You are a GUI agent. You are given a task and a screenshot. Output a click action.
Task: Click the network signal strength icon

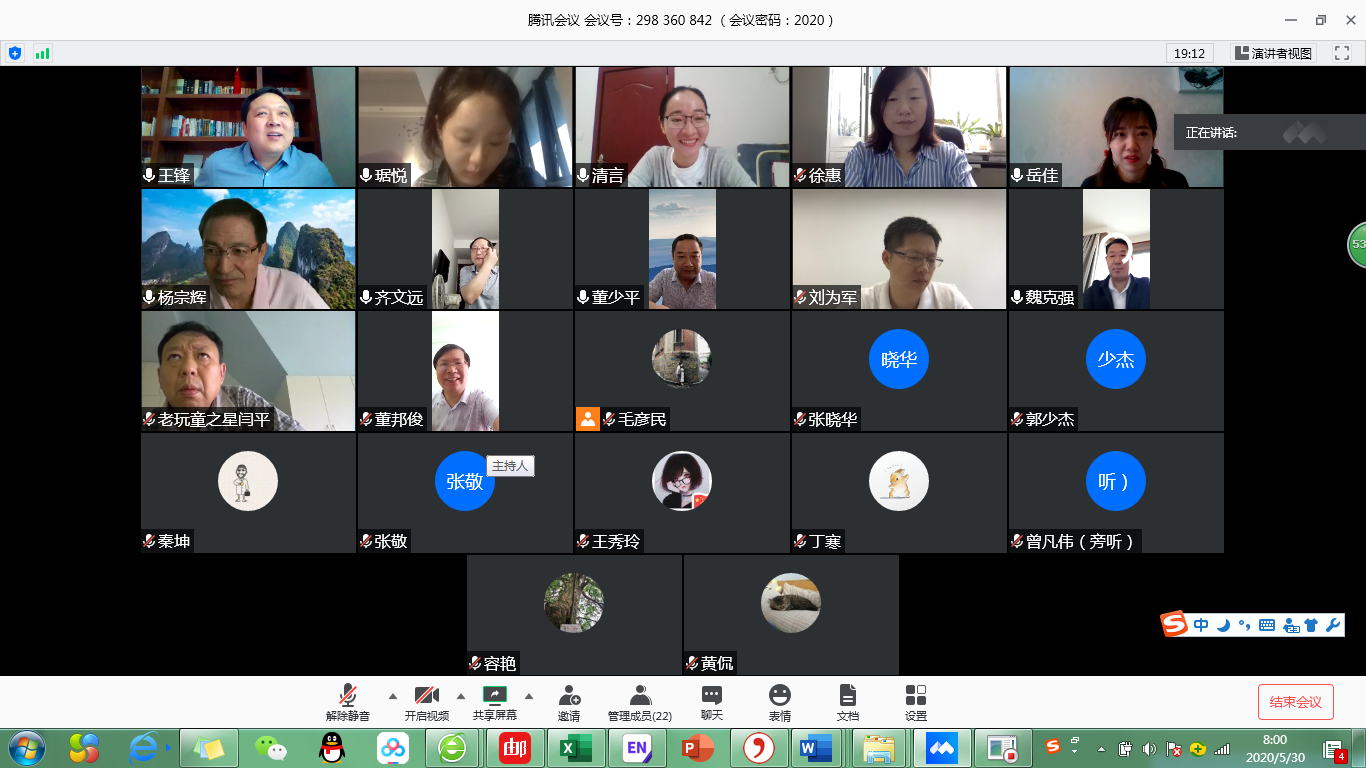(x=42, y=53)
